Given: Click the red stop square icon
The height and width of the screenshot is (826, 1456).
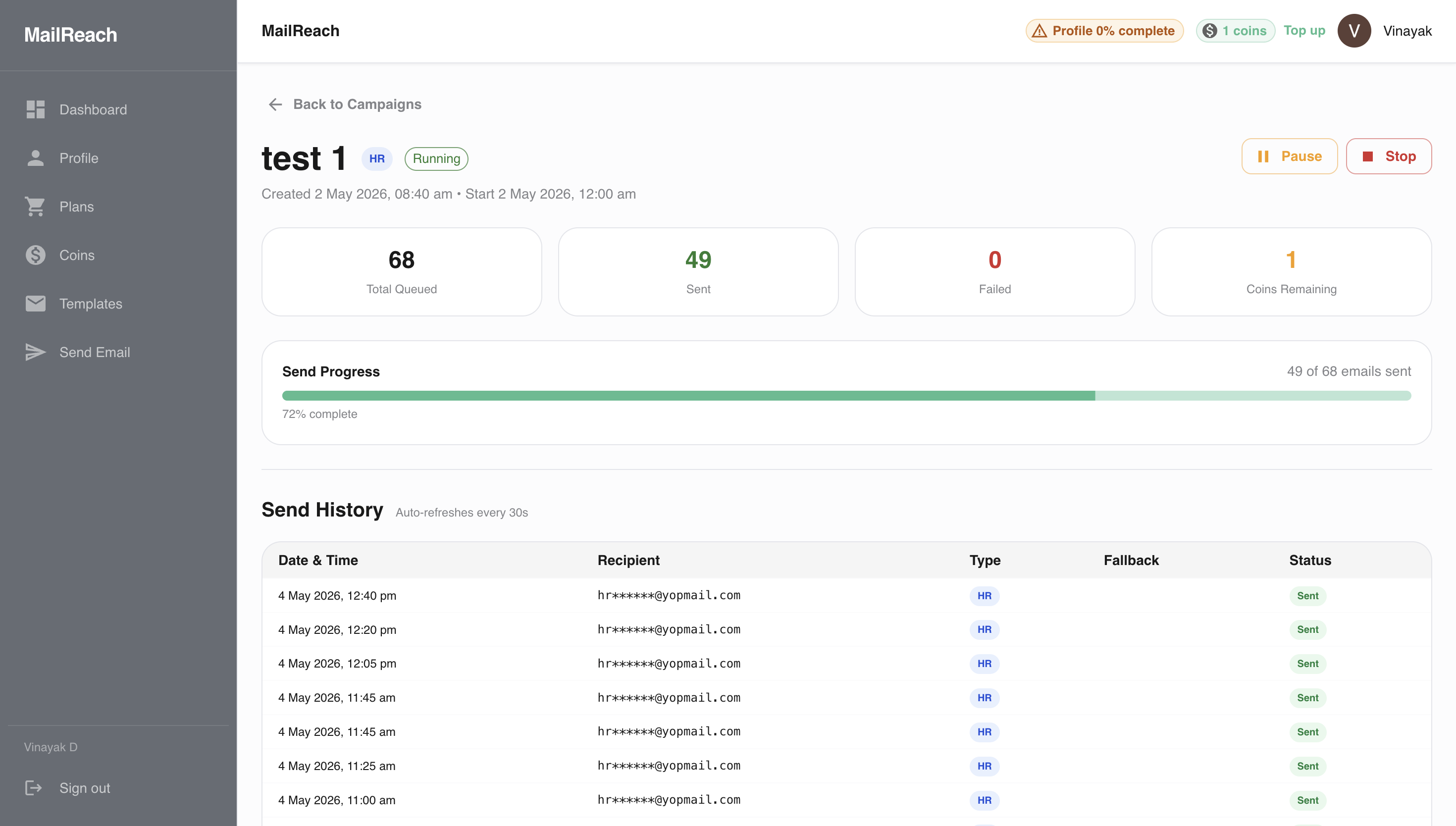Looking at the screenshot, I should click(x=1367, y=156).
